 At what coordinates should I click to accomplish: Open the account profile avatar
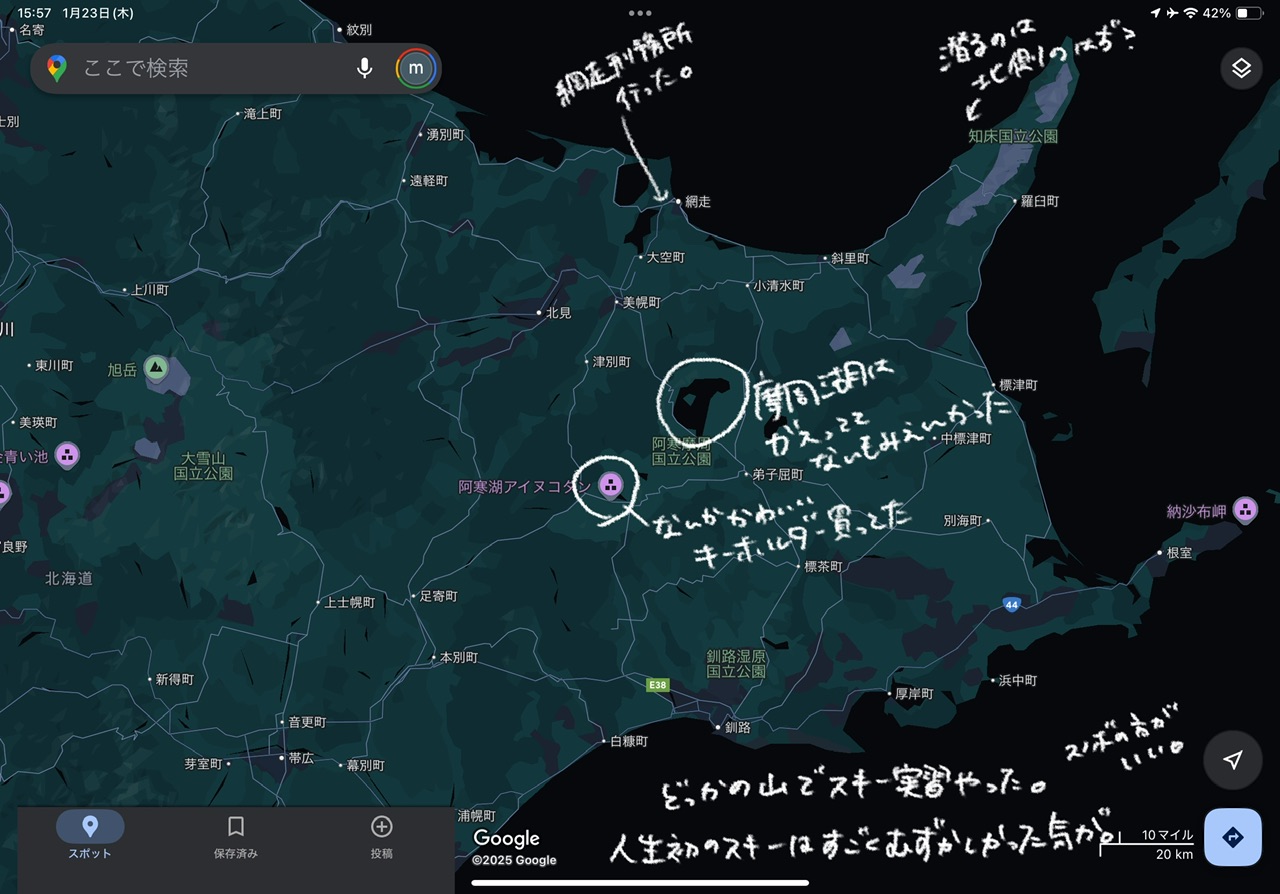click(x=416, y=68)
